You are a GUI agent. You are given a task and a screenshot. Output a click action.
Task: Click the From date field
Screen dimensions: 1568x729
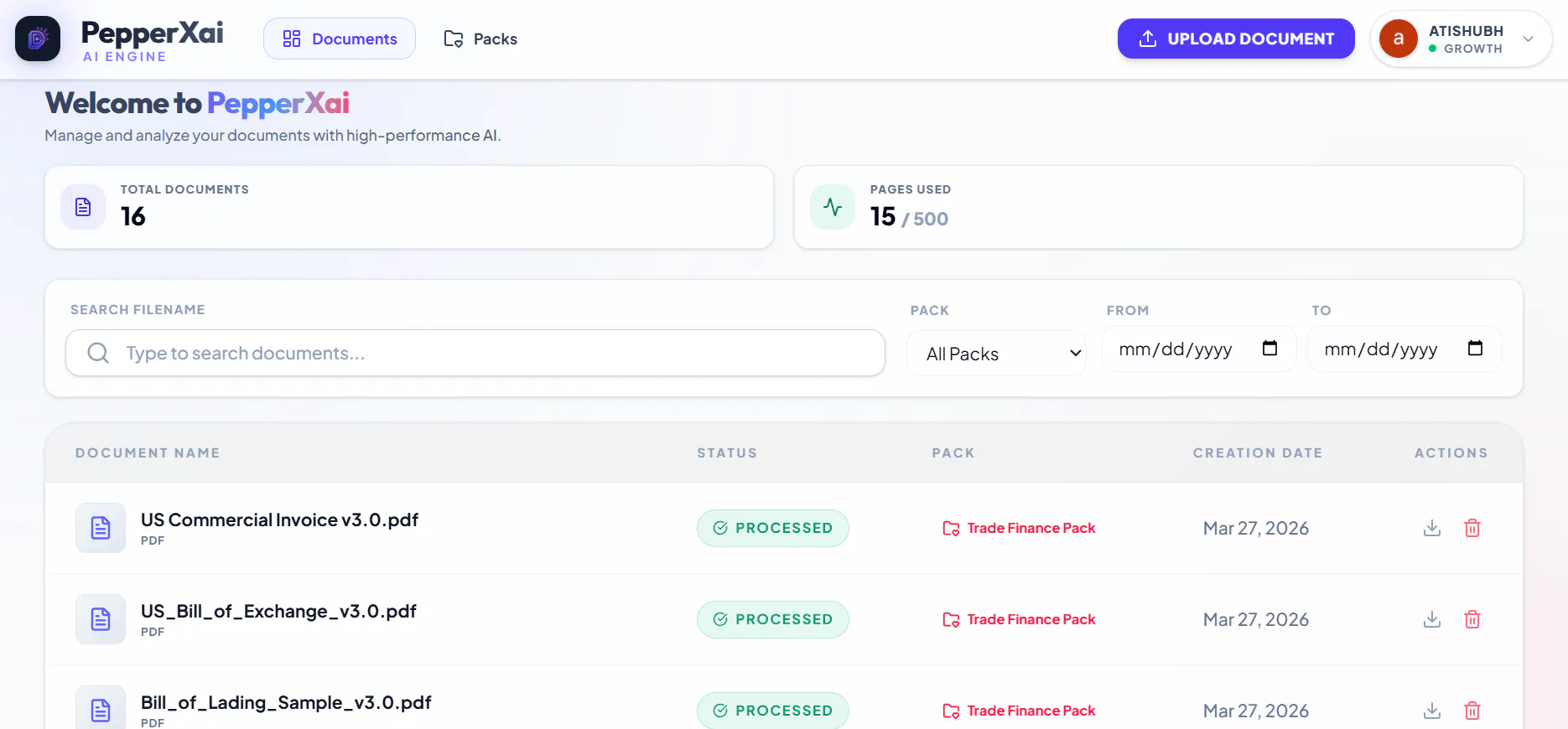(1199, 349)
